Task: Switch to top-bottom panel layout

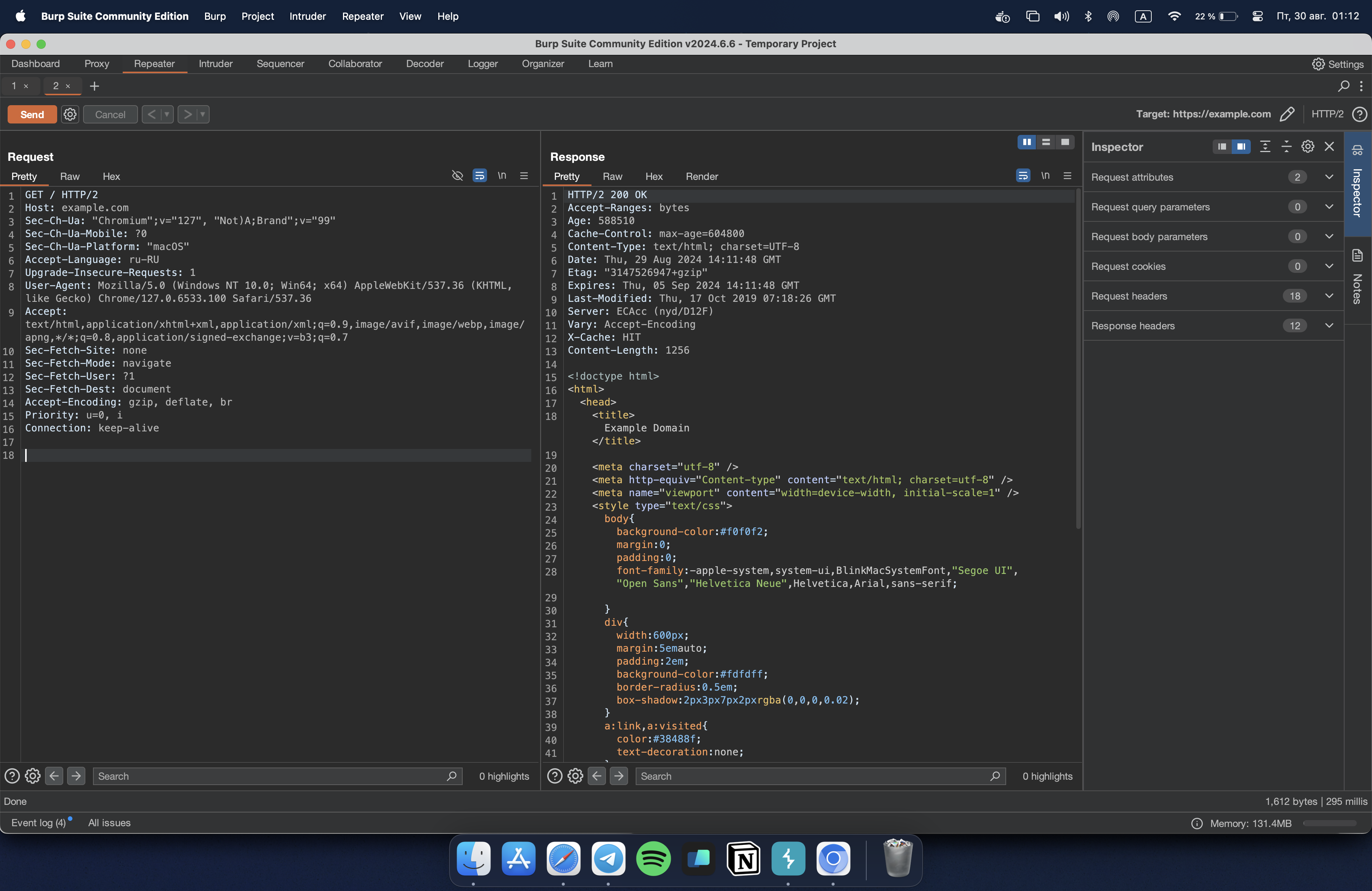Action: click(1046, 142)
